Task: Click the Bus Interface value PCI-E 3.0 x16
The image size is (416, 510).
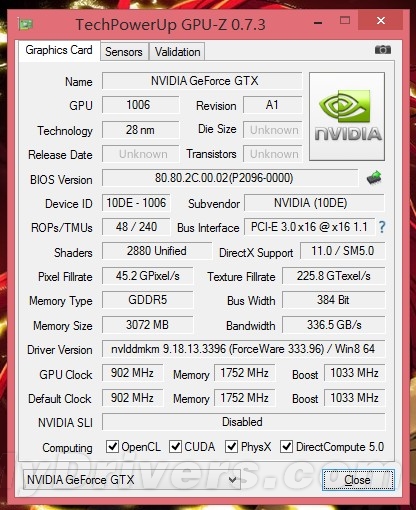Action: (x=309, y=227)
